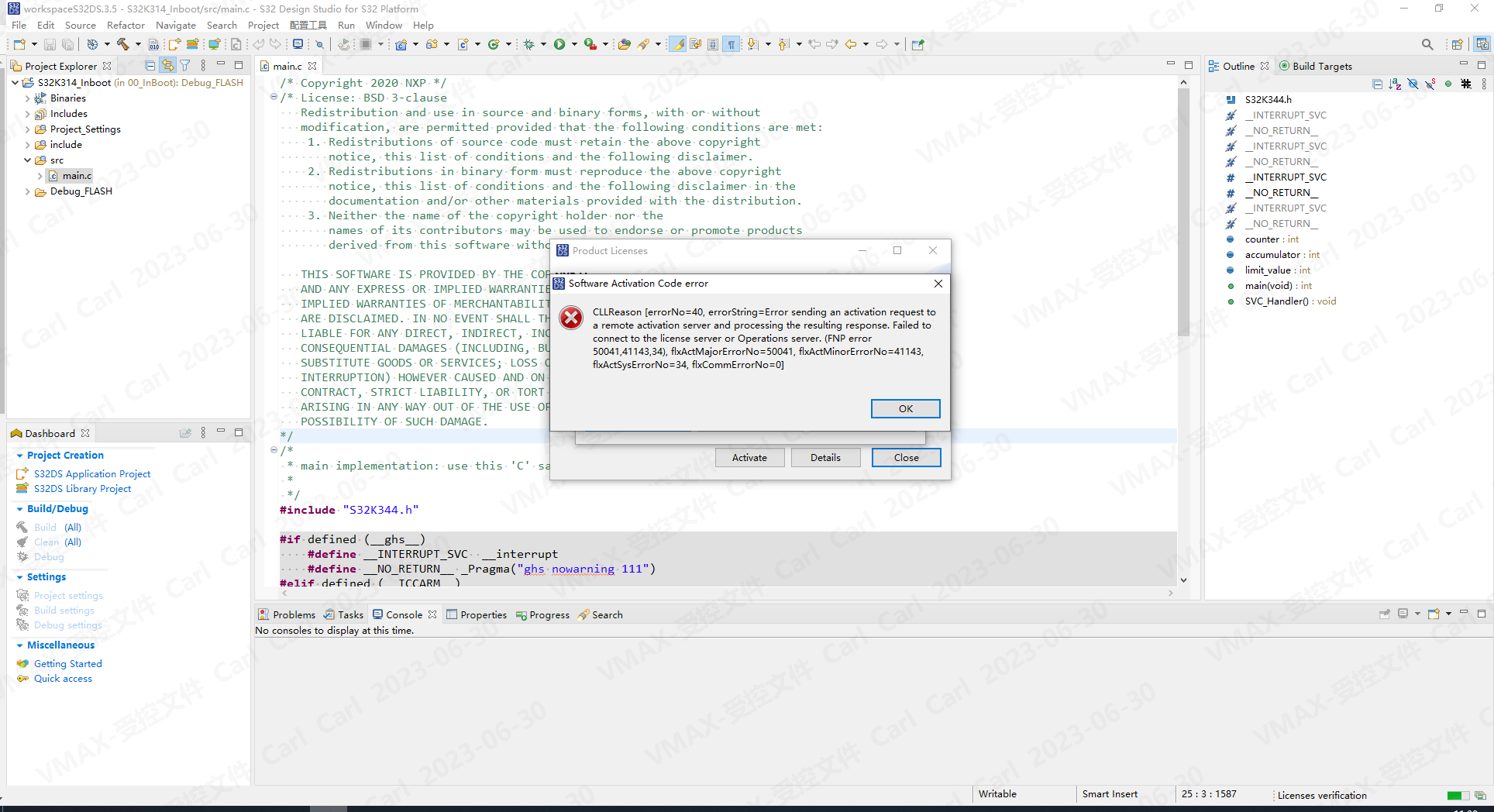Viewport: 1494px width, 812px height.
Task: Click the Activate button in Product Licenses dialog
Action: pos(749,457)
